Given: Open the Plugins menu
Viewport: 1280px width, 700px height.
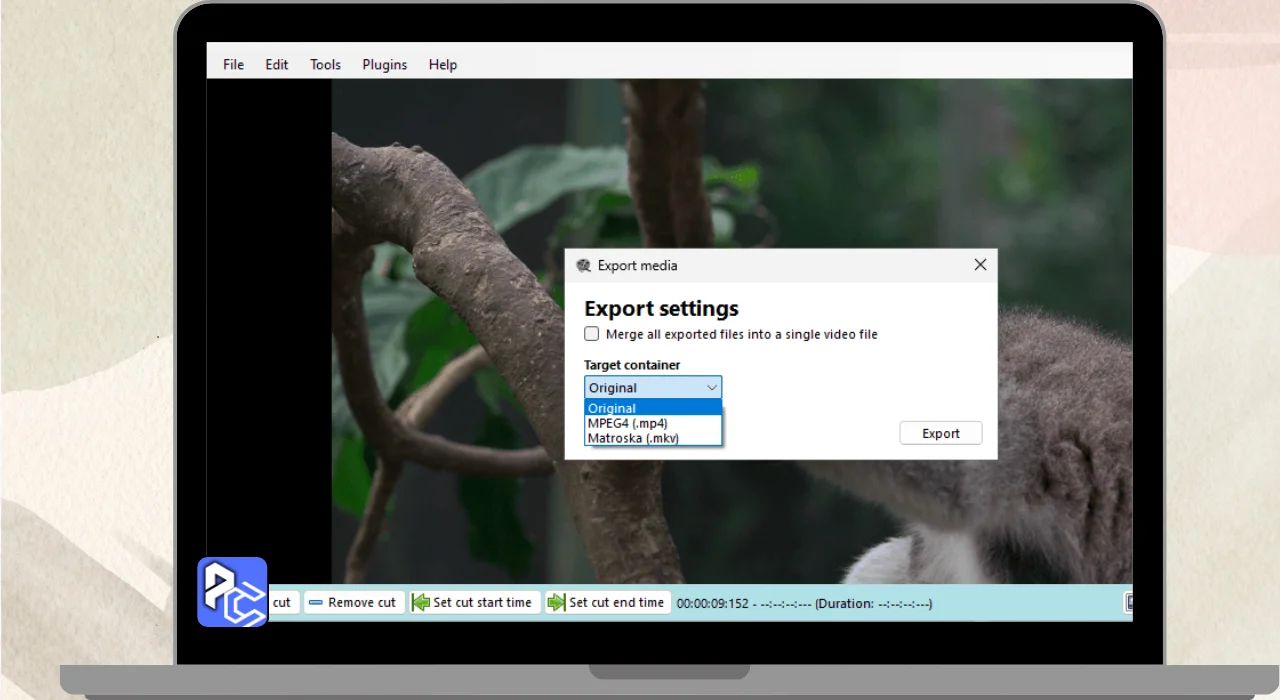Looking at the screenshot, I should click(385, 65).
